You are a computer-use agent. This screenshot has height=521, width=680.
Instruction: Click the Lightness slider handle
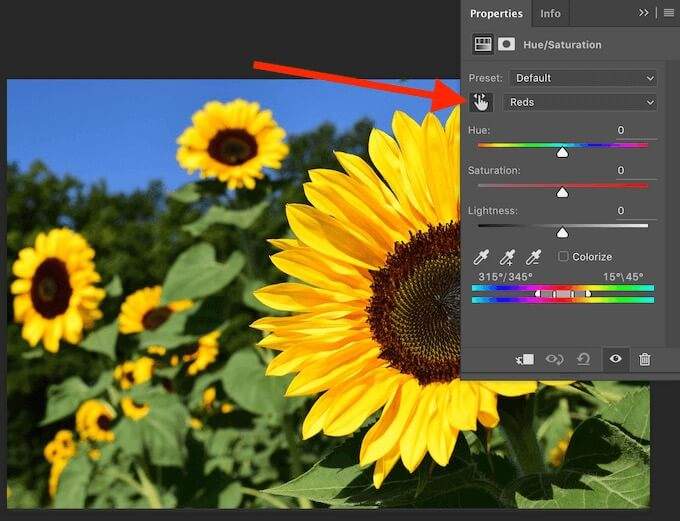562,233
